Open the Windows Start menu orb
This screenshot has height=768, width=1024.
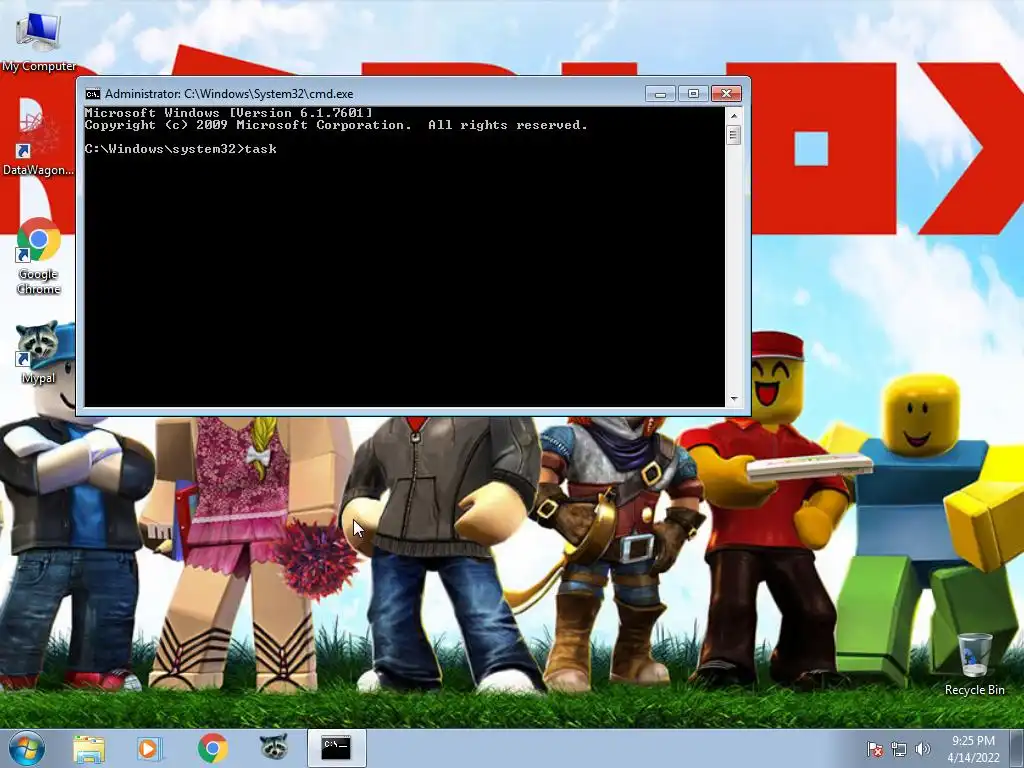point(26,748)
